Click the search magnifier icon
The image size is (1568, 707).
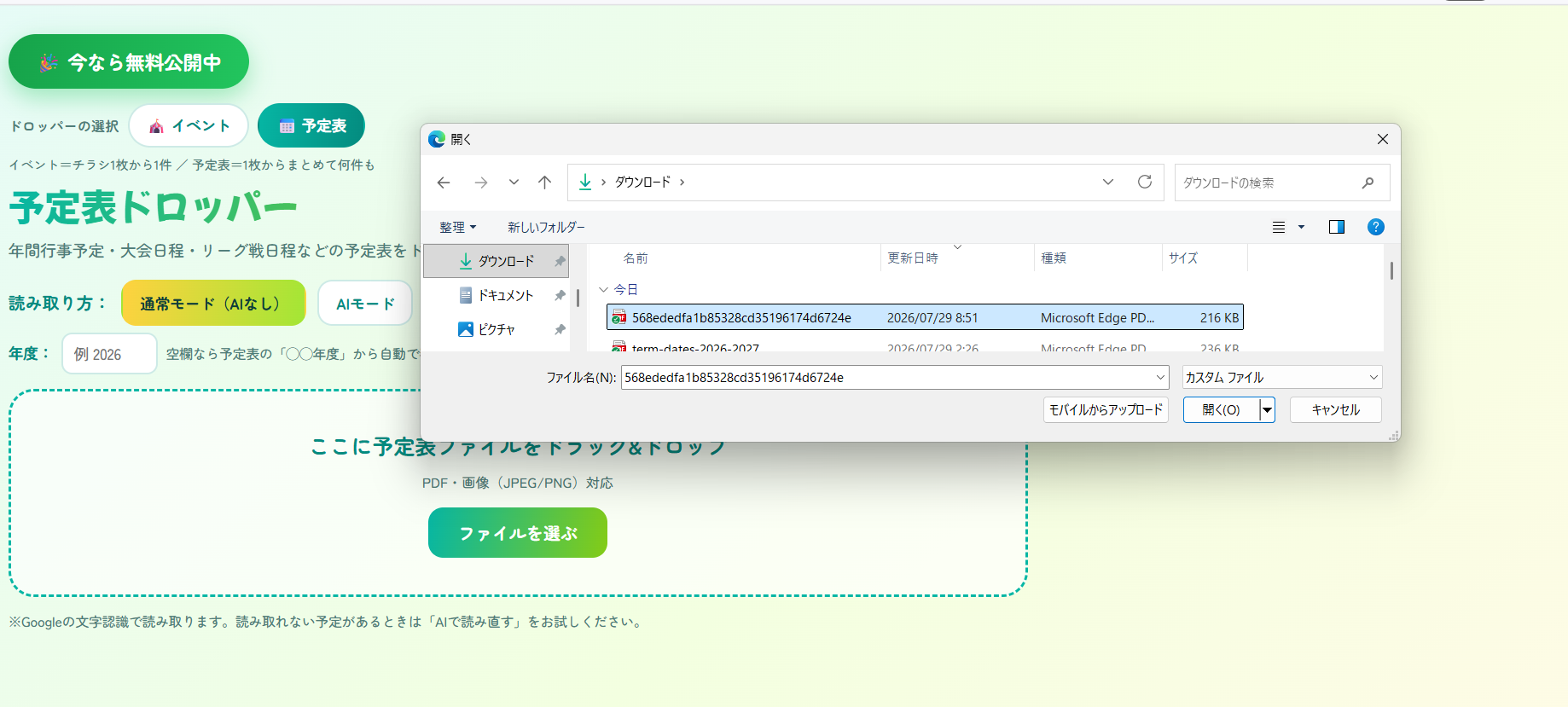tap(1368, 183)
